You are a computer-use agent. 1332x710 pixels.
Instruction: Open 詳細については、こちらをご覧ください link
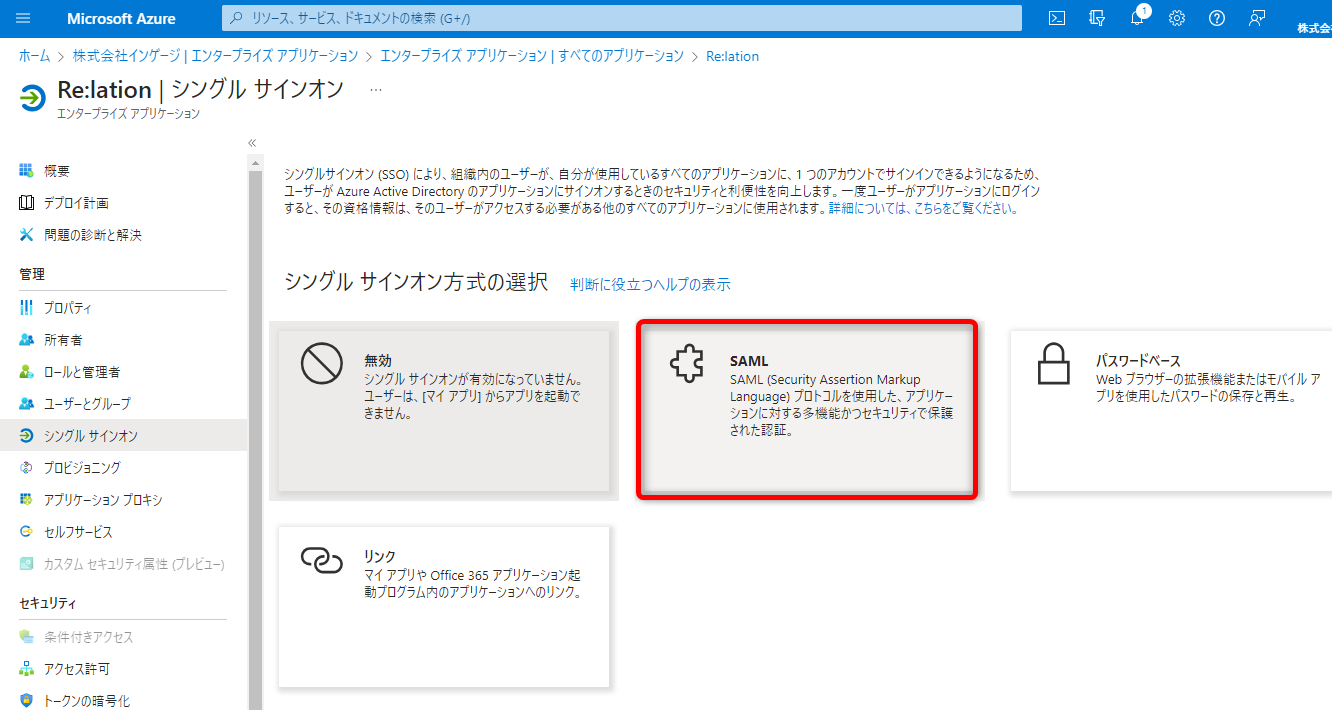pos(923,209)
